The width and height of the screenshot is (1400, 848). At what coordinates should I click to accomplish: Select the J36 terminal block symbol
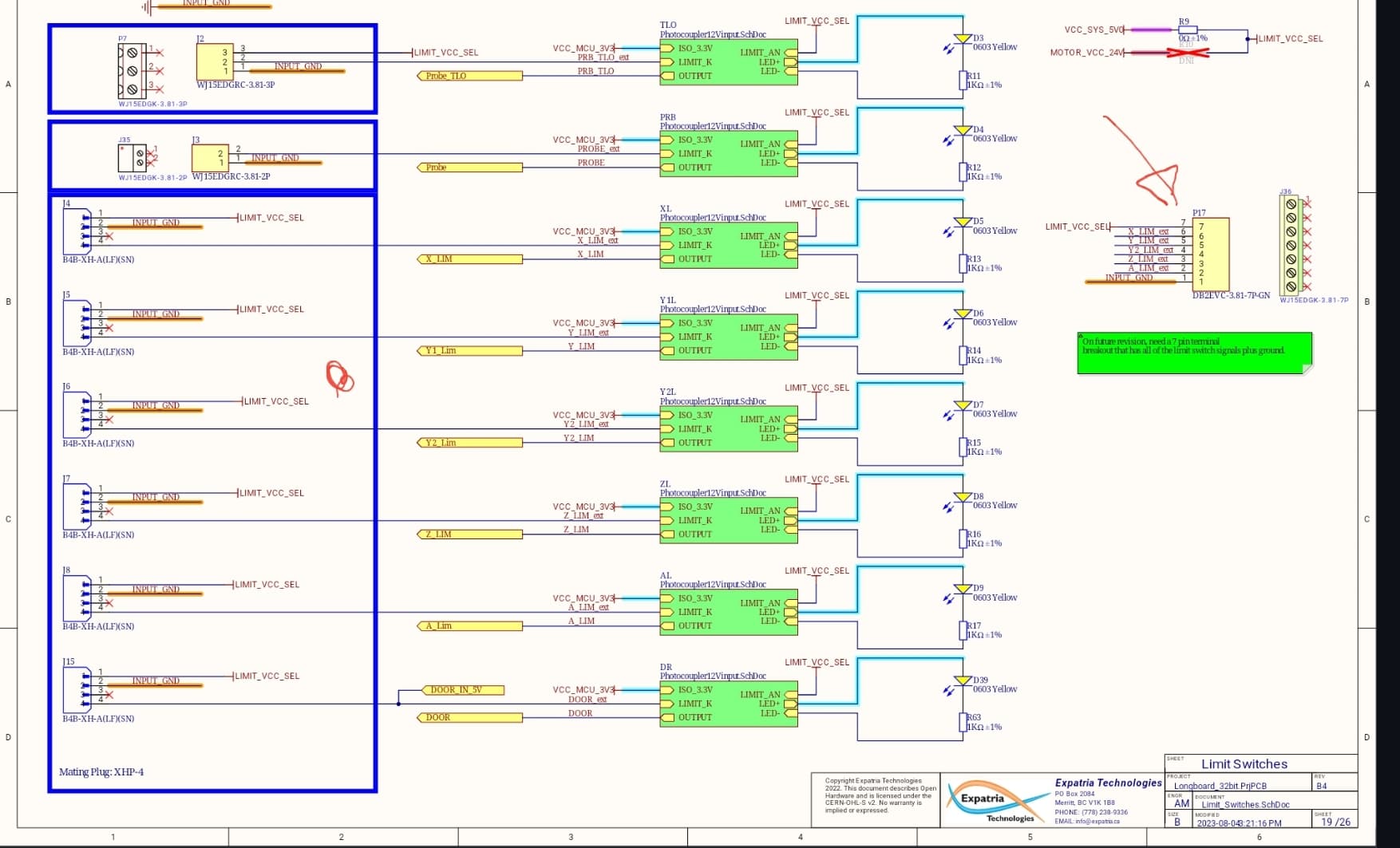[1291, 246]
